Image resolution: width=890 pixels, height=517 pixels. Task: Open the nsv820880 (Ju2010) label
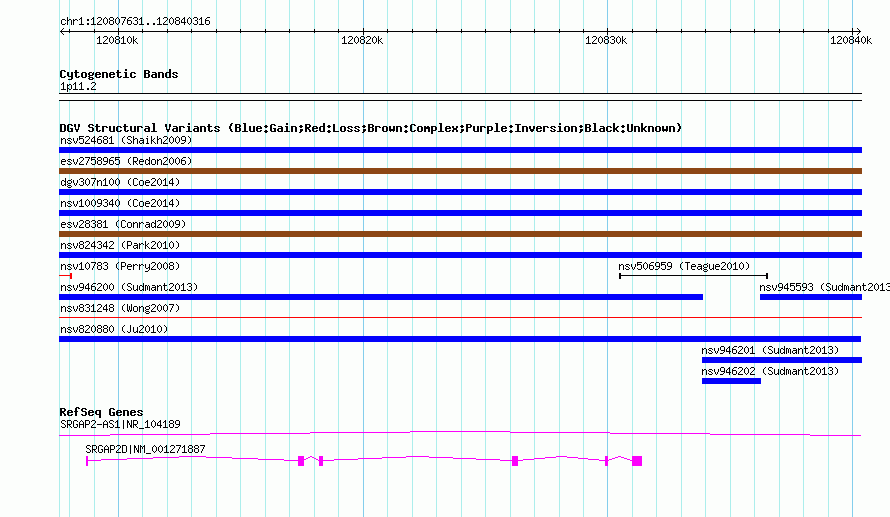click(x=114, y=329)
